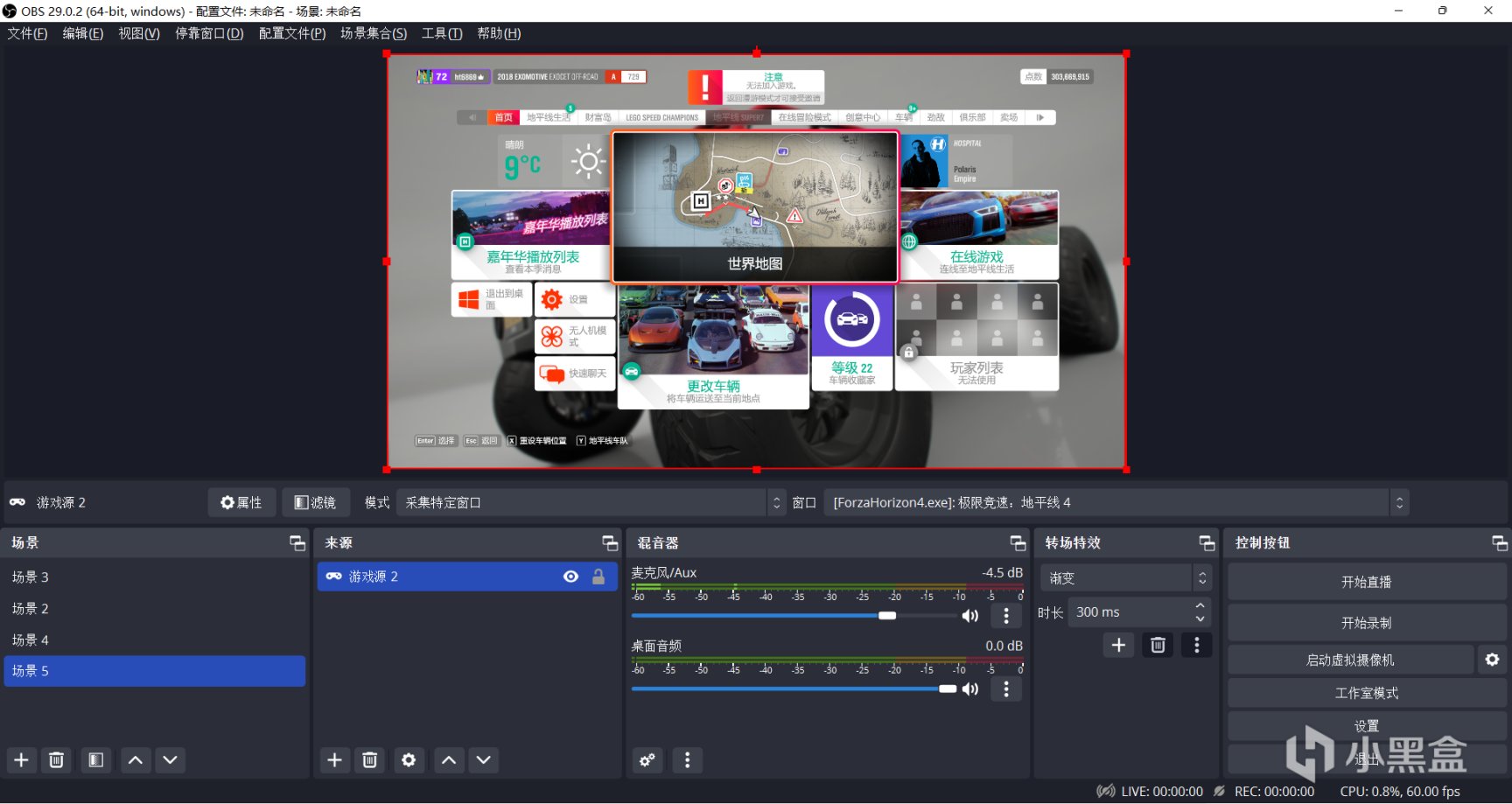Screen dimensions: 1512x804
Task: Open the audio mixer's bottom three-dot menu
Action: (688, 760)
